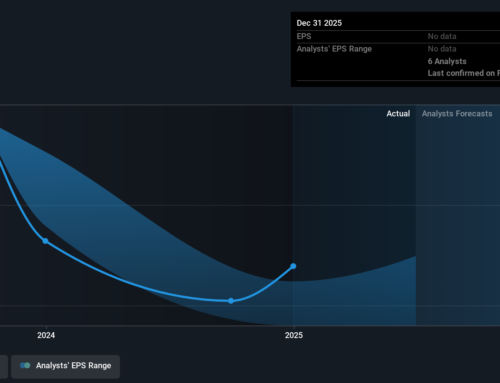Click the 2024 axis label

pos(46,335)
